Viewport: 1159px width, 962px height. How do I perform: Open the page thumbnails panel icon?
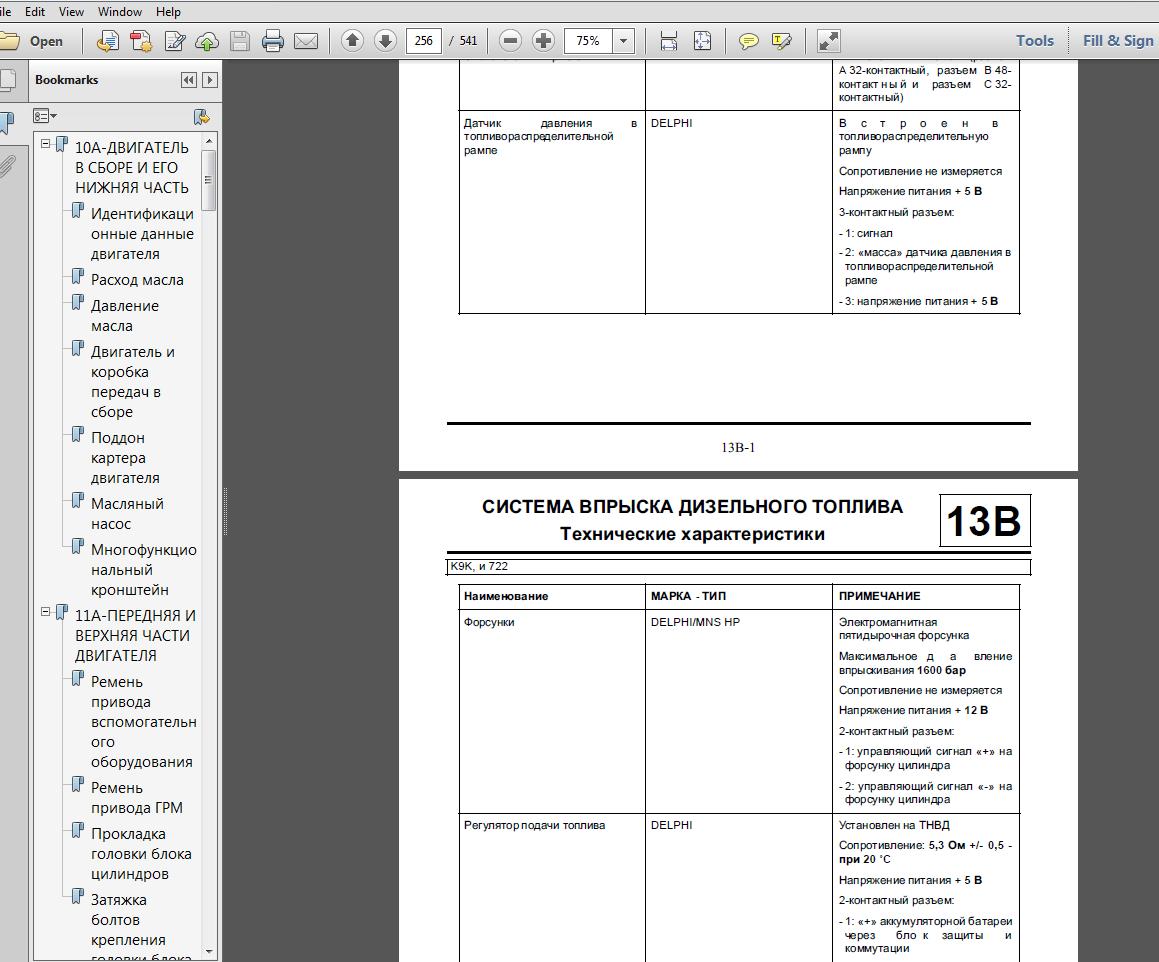pyautogui.click(x=7, y=81)
